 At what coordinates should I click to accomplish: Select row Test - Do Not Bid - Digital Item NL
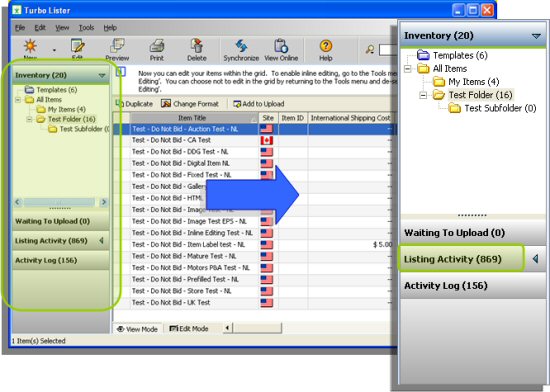point(255,163)
